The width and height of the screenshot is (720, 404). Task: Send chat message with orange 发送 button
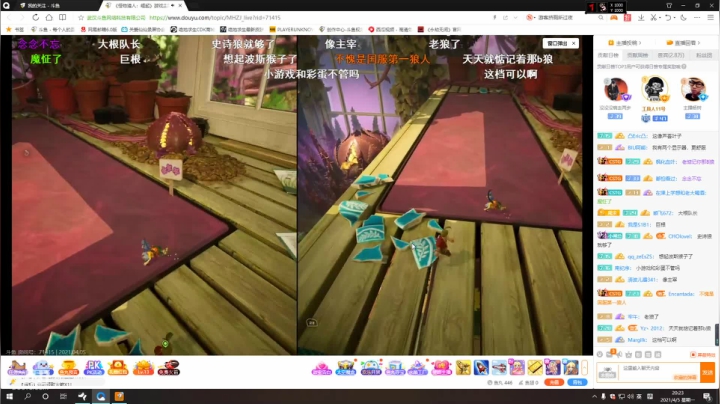point(707,372)
